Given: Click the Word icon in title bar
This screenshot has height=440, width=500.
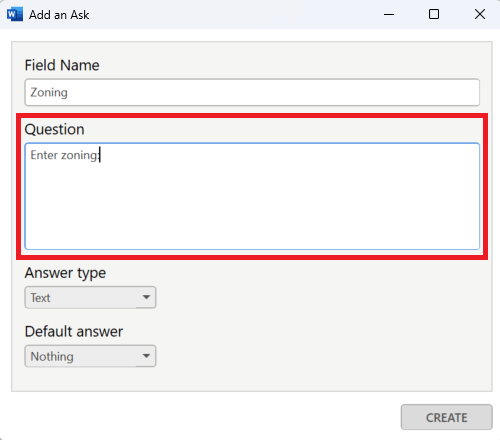Looking at the screenshot, I should (15, 14).
